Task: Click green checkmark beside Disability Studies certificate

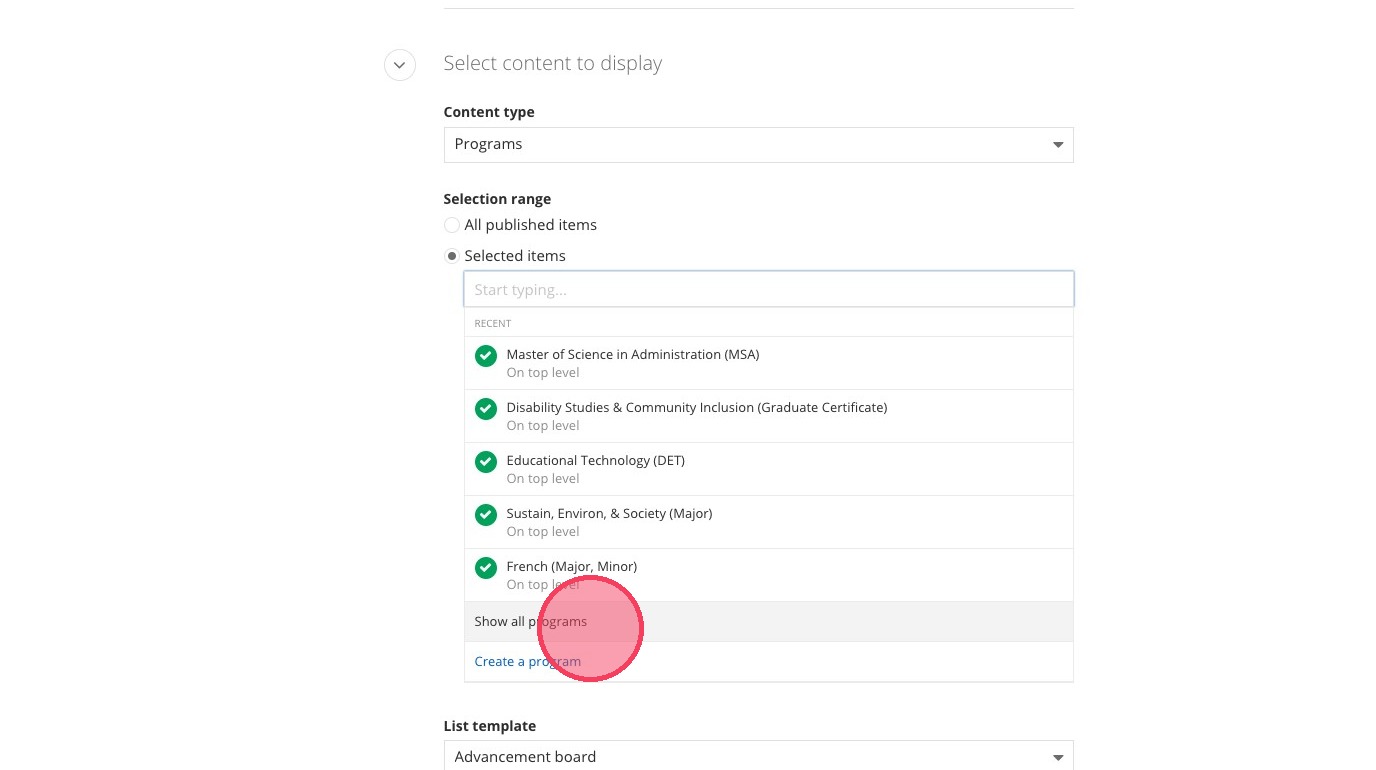Action: click(486, 409)
